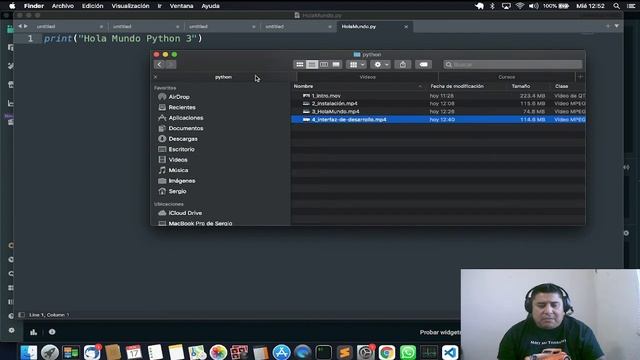Open Recientes in Finder sidebar

tap(177, 107)
